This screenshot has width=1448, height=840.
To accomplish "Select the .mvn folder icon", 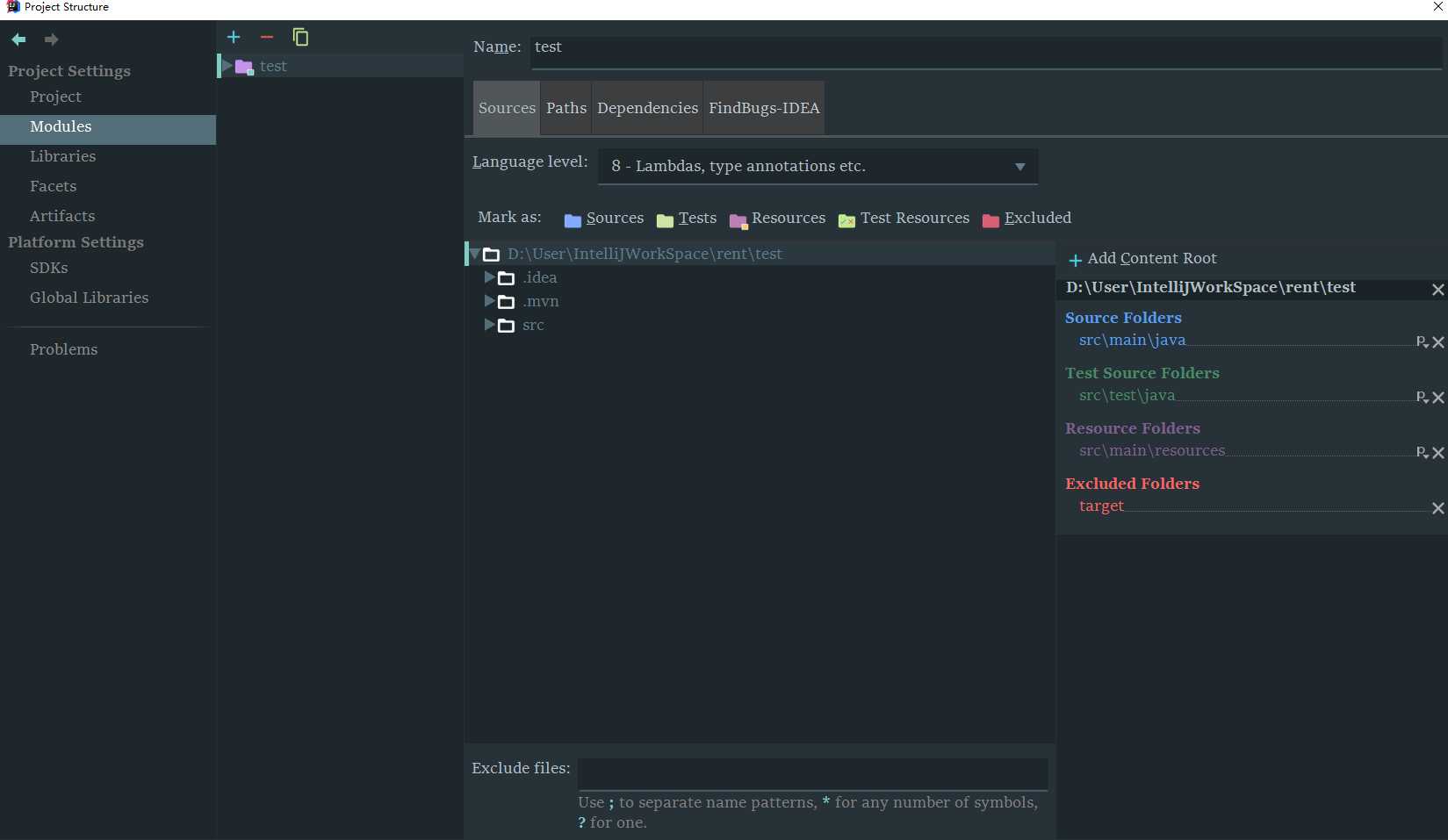I will (507, 302).
